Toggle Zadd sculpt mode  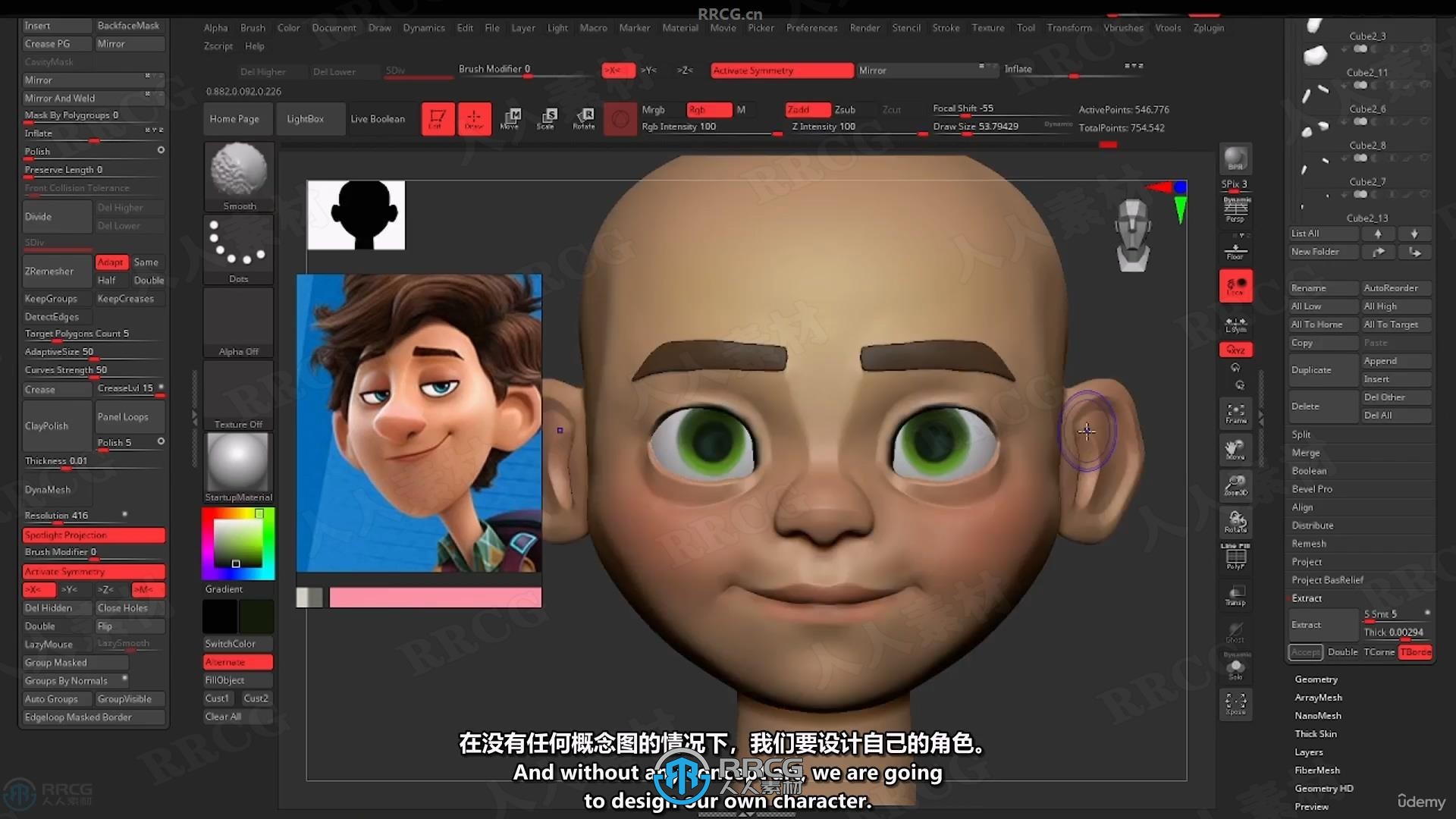[808, 110]
